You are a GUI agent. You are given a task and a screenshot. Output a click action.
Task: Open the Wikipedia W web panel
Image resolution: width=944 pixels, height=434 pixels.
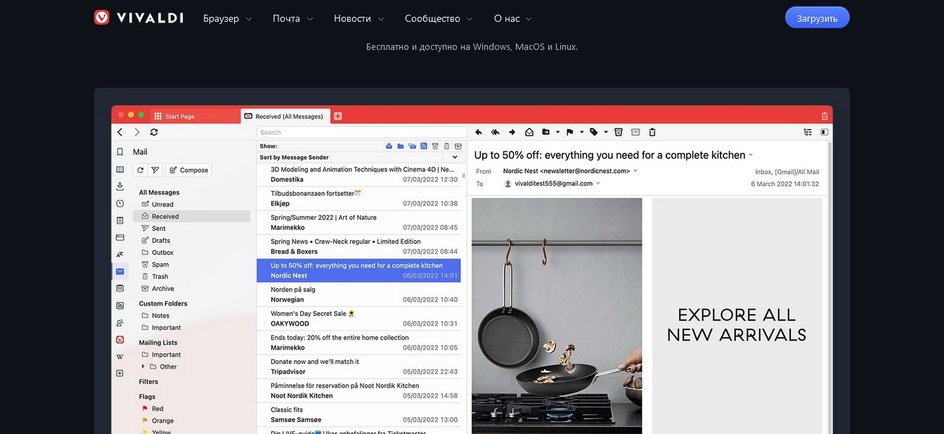coord(120,356)
